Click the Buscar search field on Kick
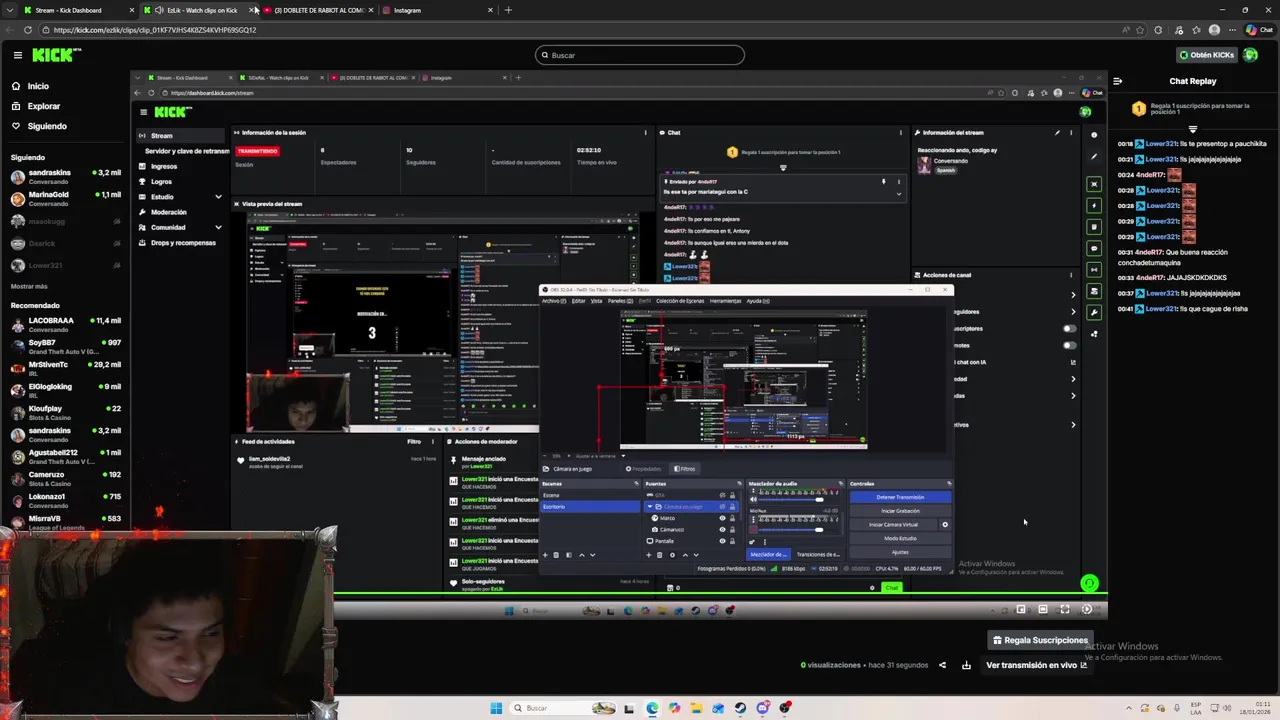Viewport: 1280px width, 720px height. pyautogui.click(x=640, y=55)
